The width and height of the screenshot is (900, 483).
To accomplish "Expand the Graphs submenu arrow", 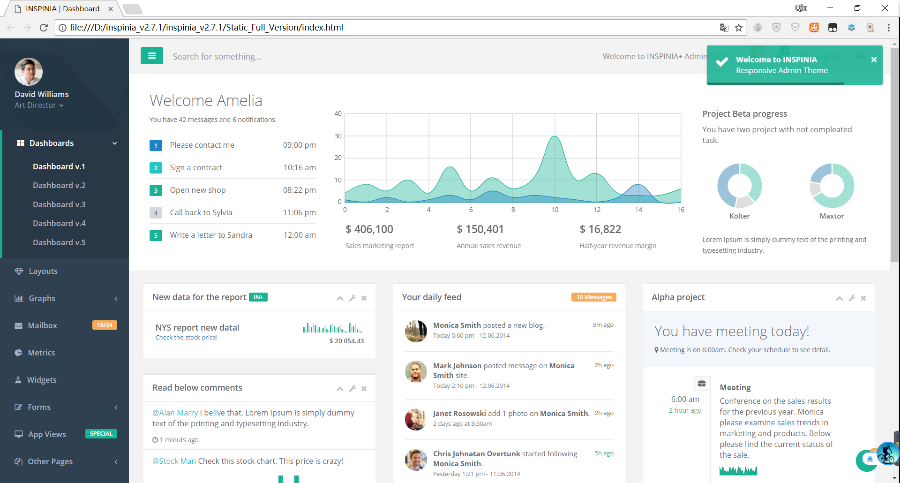I will pos(116,299).
